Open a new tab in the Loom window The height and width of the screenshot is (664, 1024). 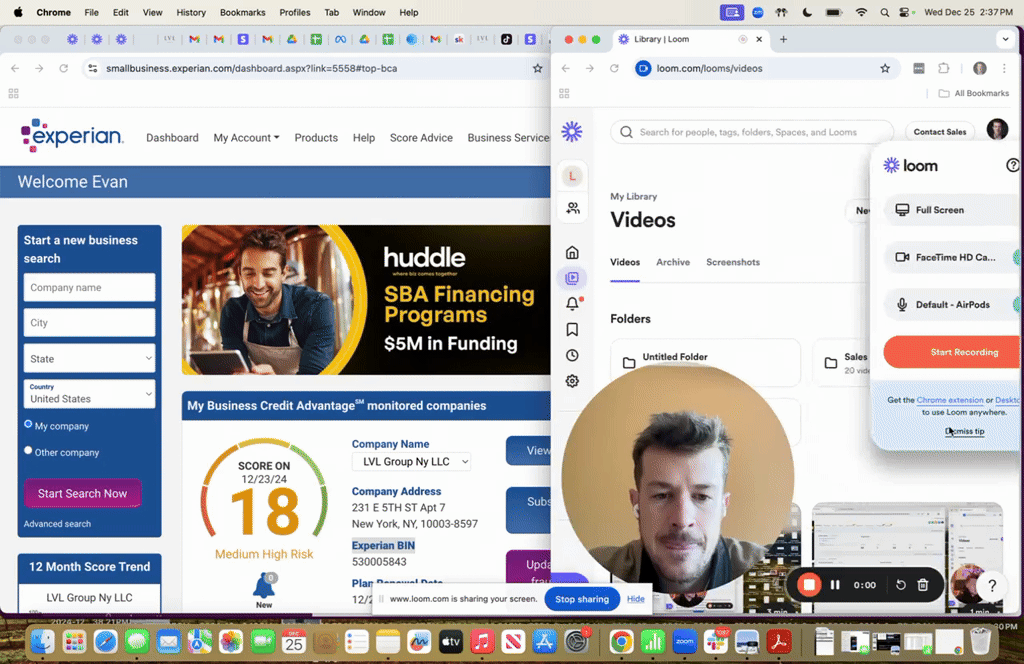click(x=783, y=39)
